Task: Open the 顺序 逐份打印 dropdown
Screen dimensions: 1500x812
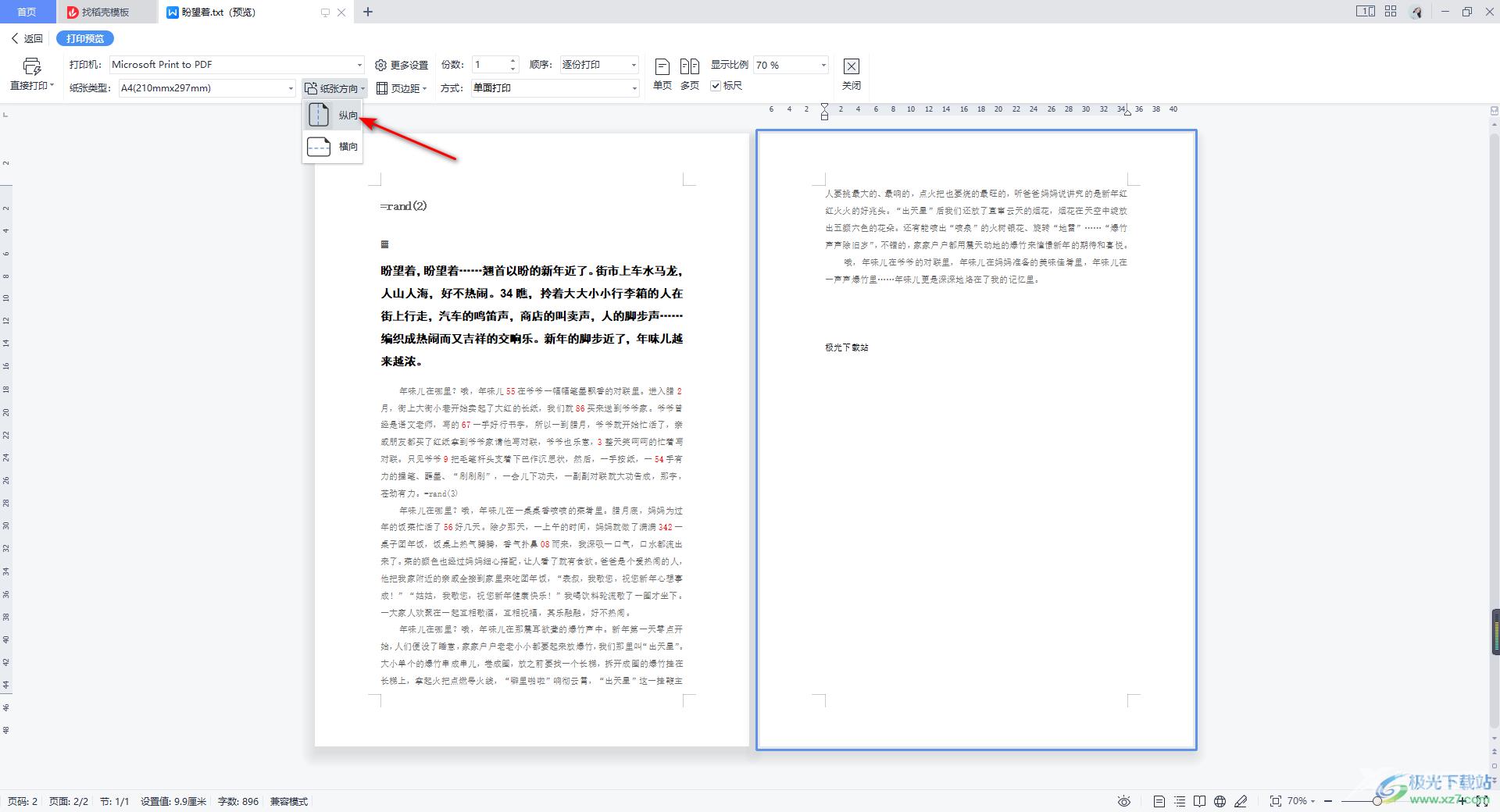Action: pyautogui.click(x=599, y=65)
